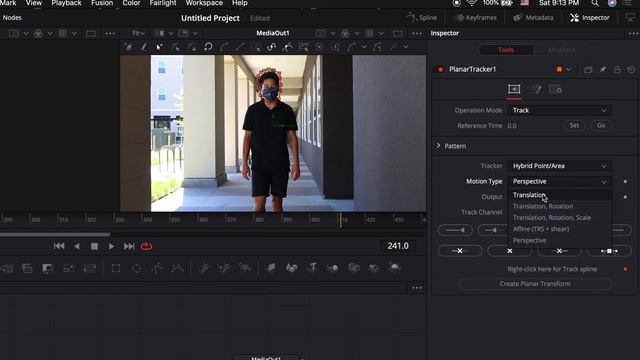Open the Operation Mode dropdown
Image resolution: width=640 pixels, height=360 pixels.
pos(559,110)
